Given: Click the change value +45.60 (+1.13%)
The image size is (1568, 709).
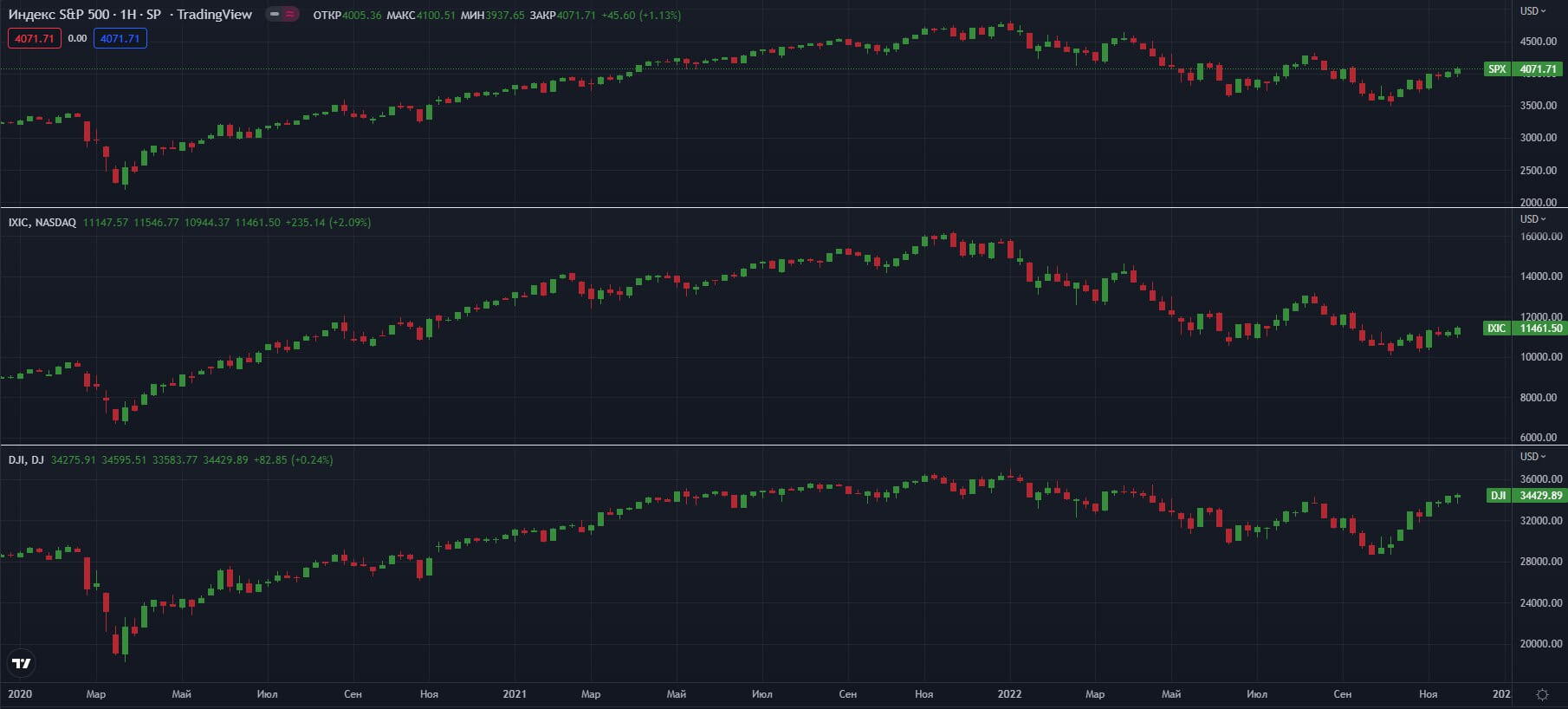Looking at the screenshot, I should coord(641,16).
